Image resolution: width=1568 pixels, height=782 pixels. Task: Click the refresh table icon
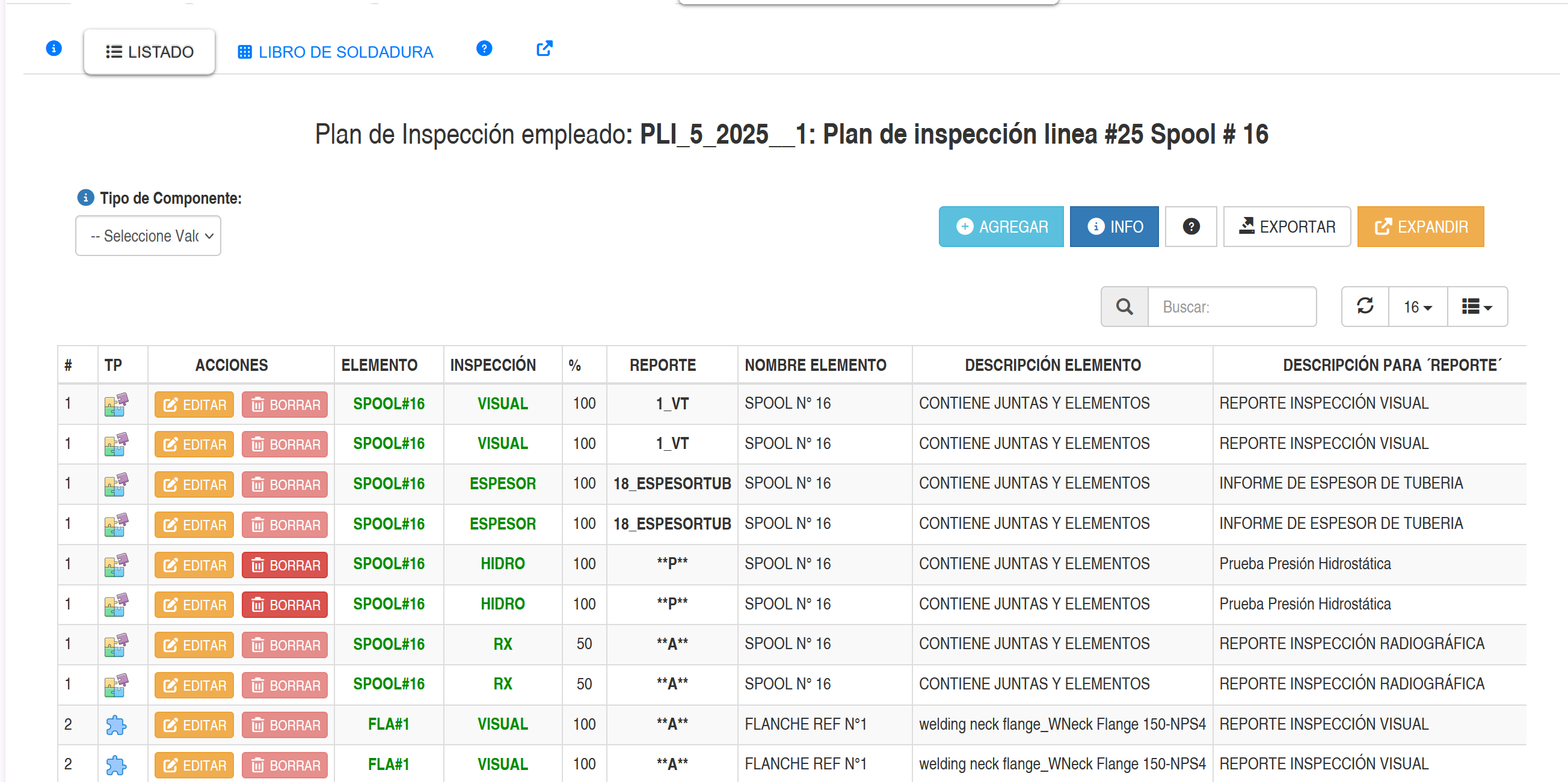coord(1365,306)
